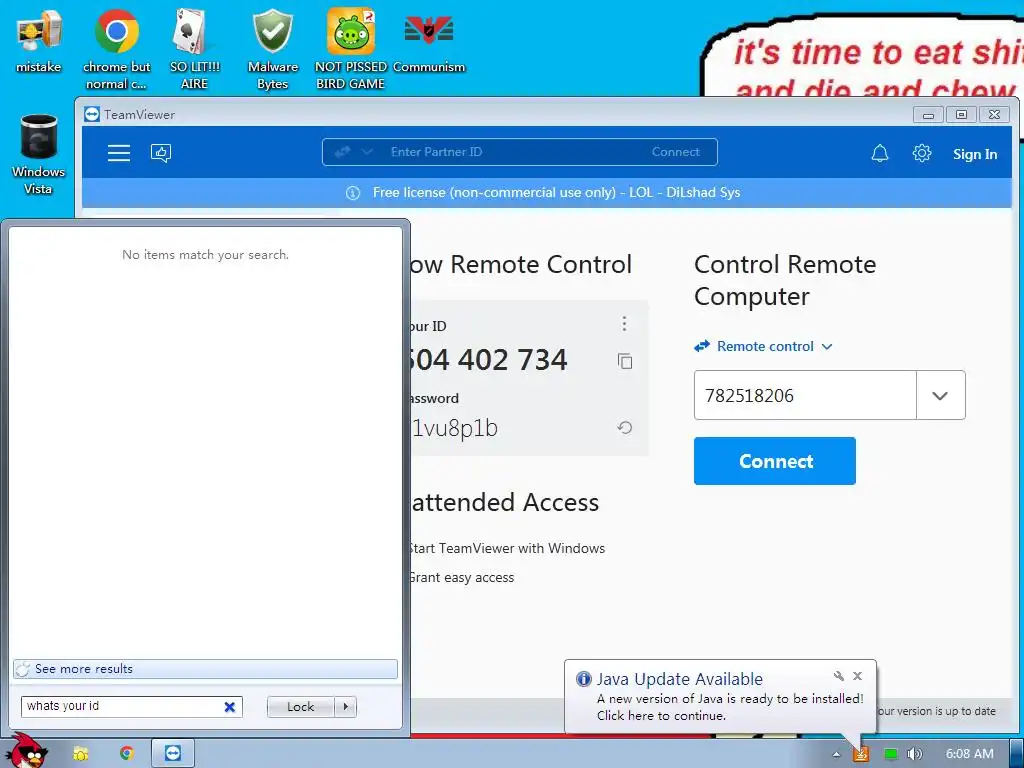Select the TeamViewer taskbar button
The image size is (1024, 768).
point(173,753)
